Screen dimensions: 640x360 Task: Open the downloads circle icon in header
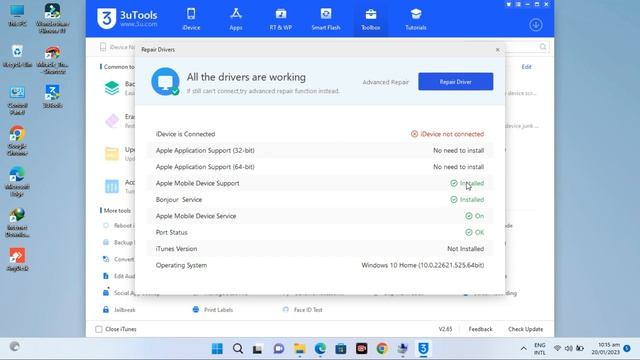pyautogui.click(x=536, y=25)
